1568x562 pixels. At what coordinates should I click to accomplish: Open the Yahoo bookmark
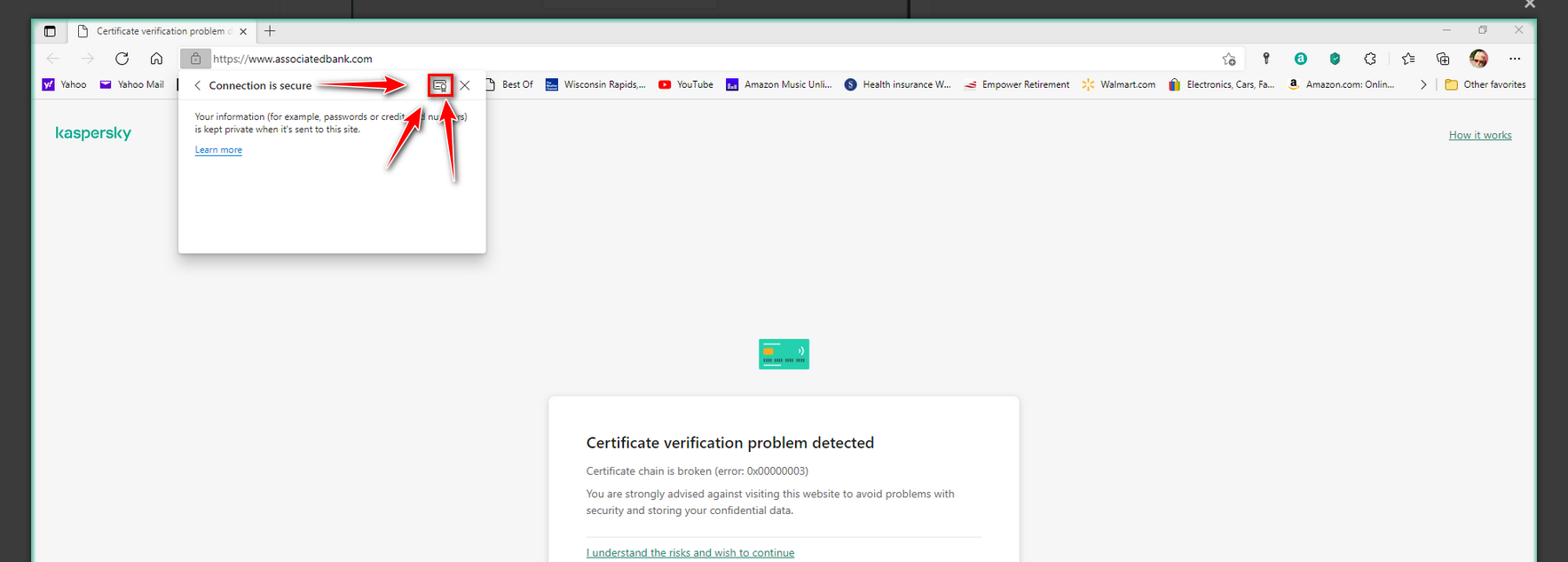(65, 84)
